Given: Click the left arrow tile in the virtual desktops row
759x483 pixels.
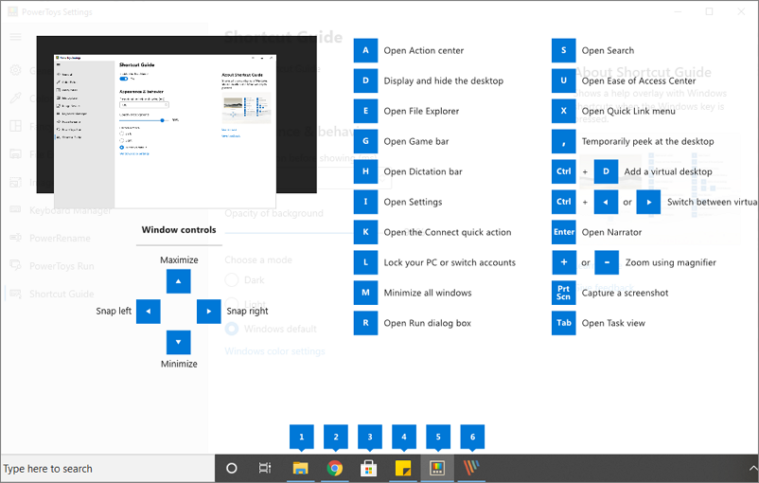Looking at the screenshot, I should pos(606,202).
